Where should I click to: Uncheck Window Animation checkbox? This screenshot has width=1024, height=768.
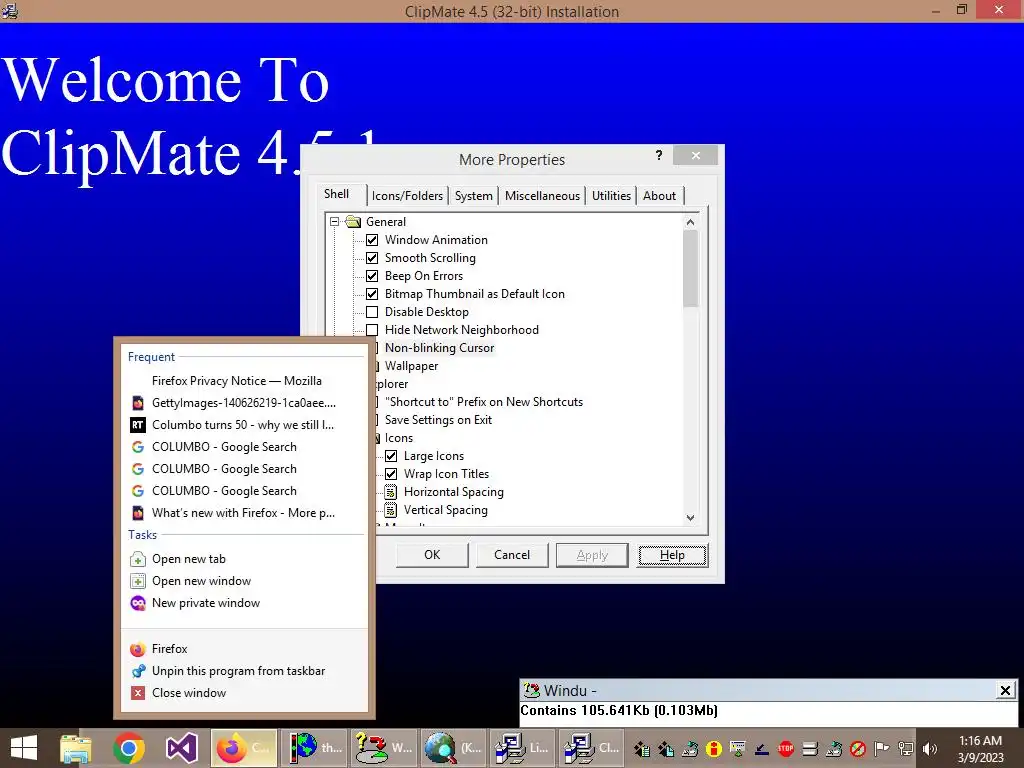coord(372,240)
